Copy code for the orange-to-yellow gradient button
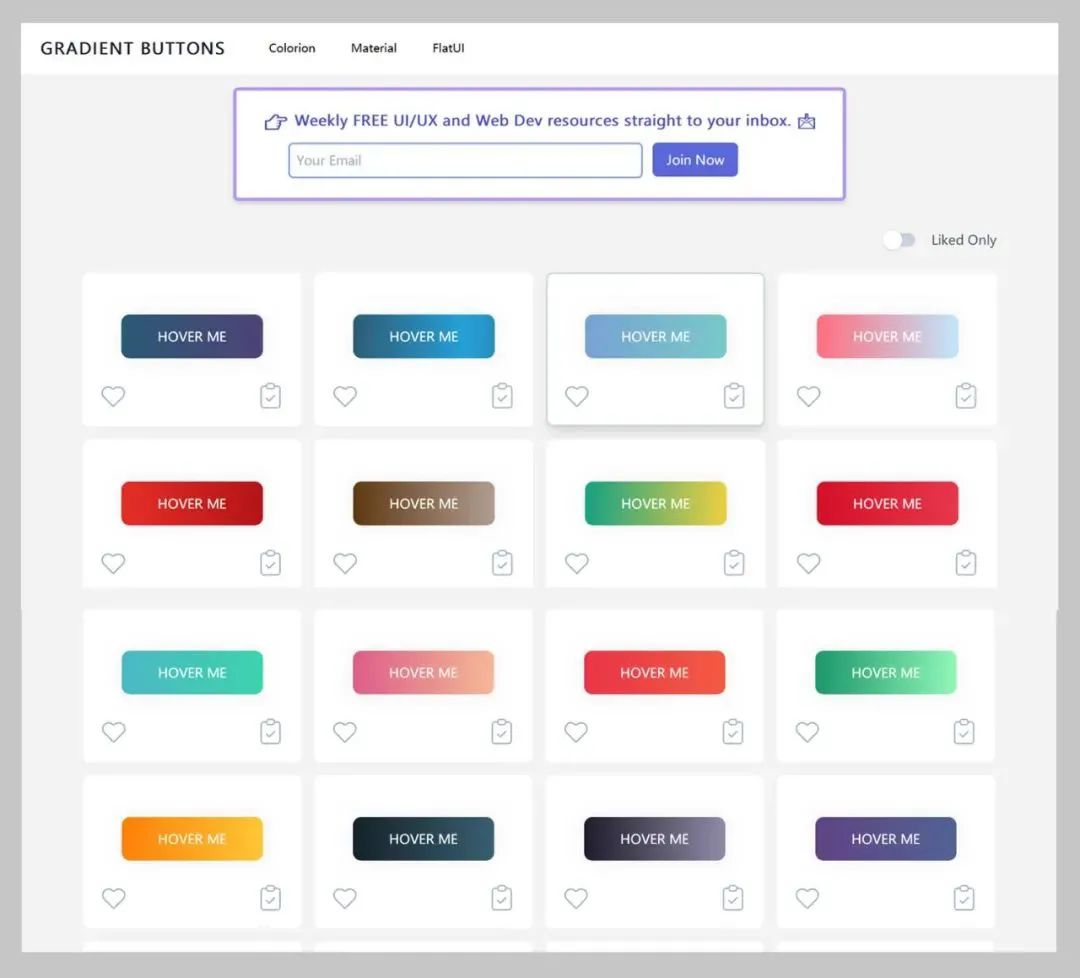 [x=271, y=898]
